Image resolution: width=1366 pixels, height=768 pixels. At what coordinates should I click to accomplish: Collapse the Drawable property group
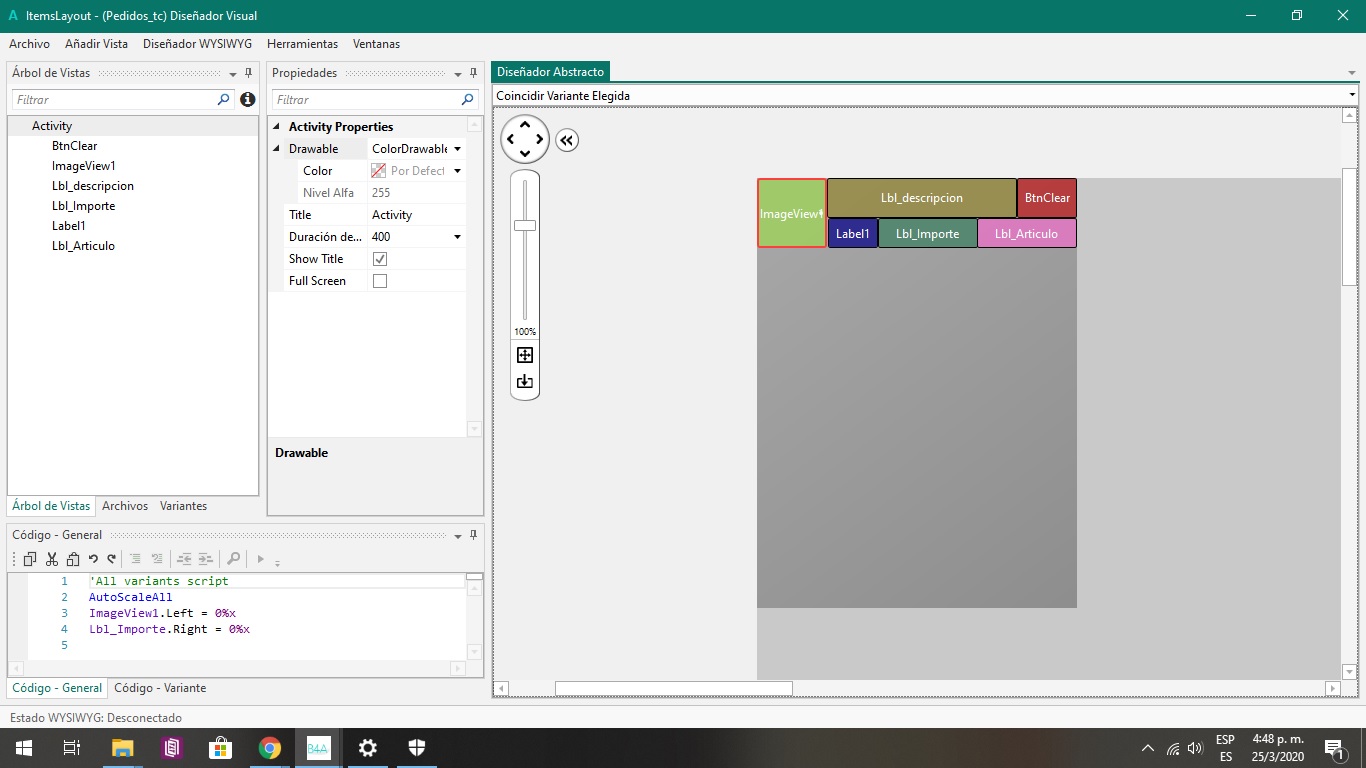tap(278, 149)
